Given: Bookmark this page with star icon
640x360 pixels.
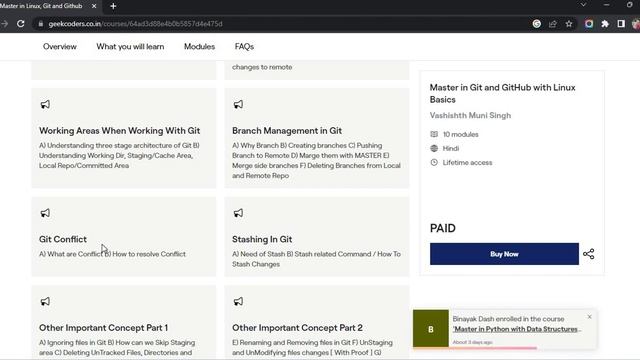Looking at the screenshot, I should [569, 24].
